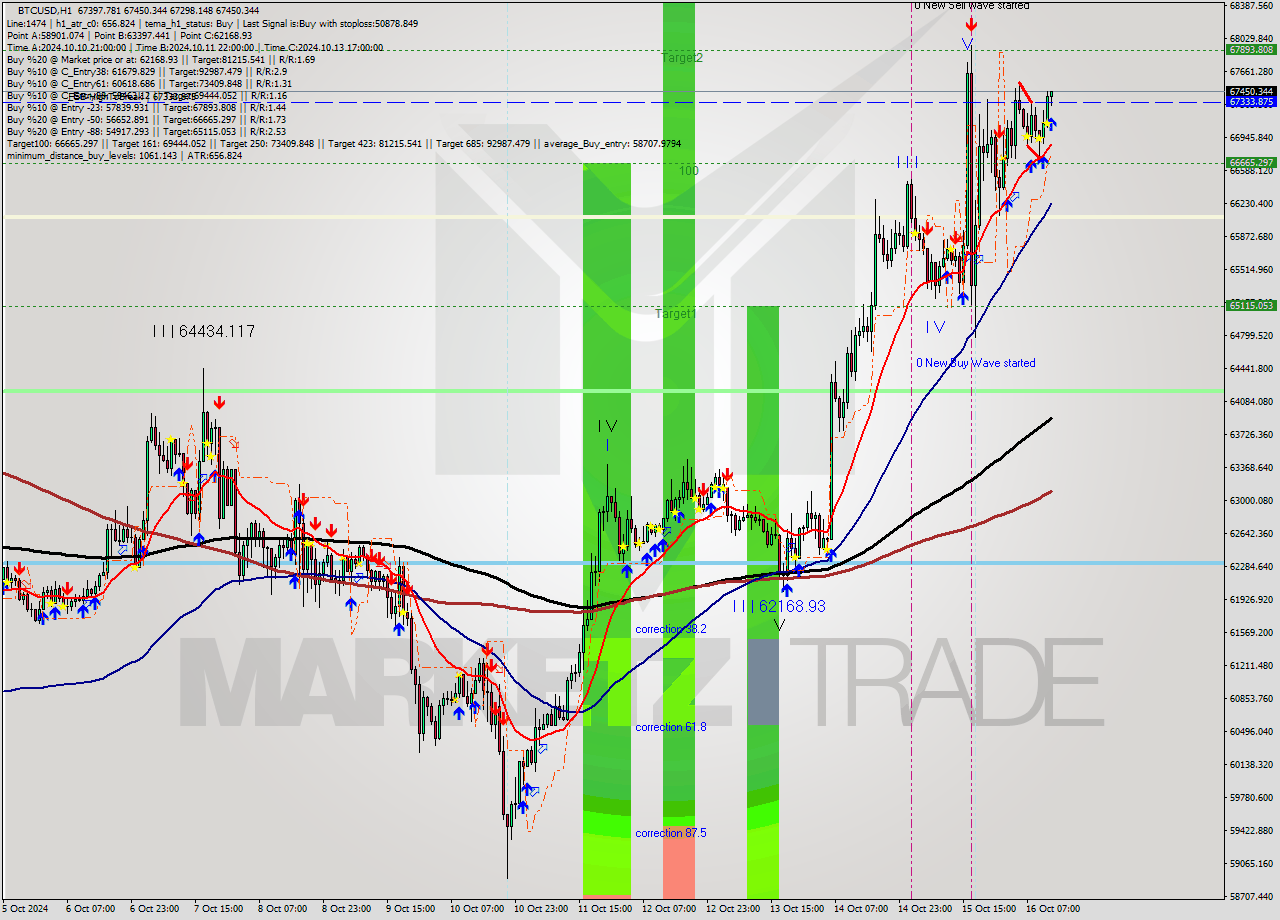Click blue price tag 67333.875

click(1250, 102)
